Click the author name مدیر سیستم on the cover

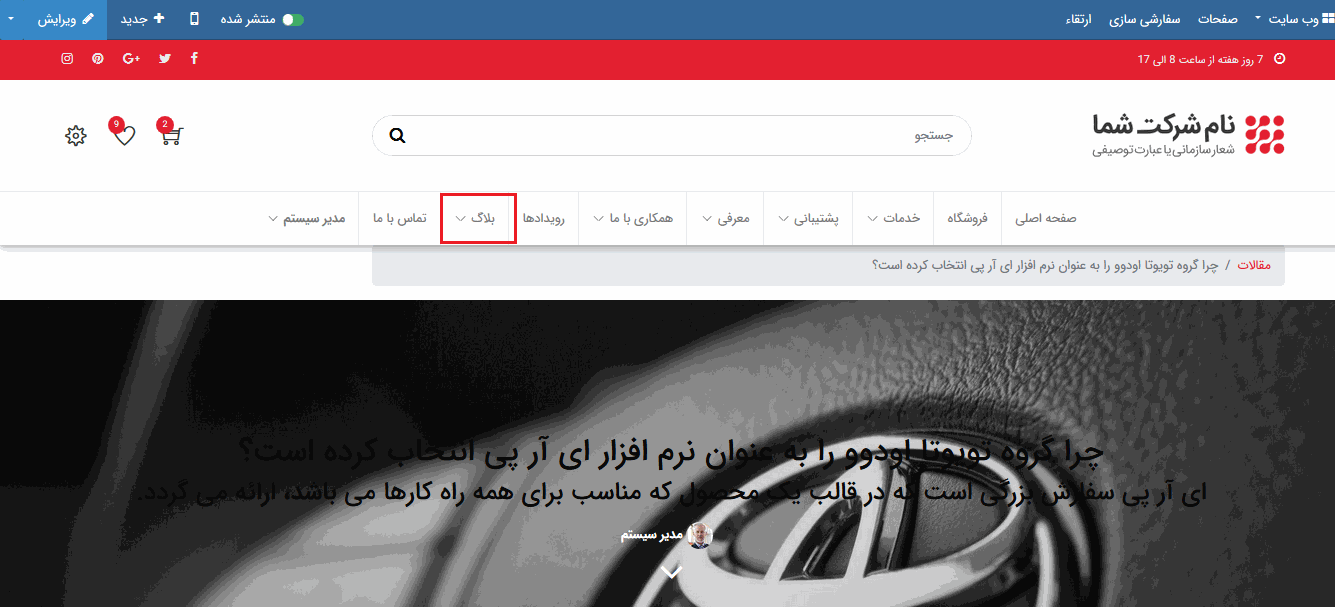click(651, 535)
